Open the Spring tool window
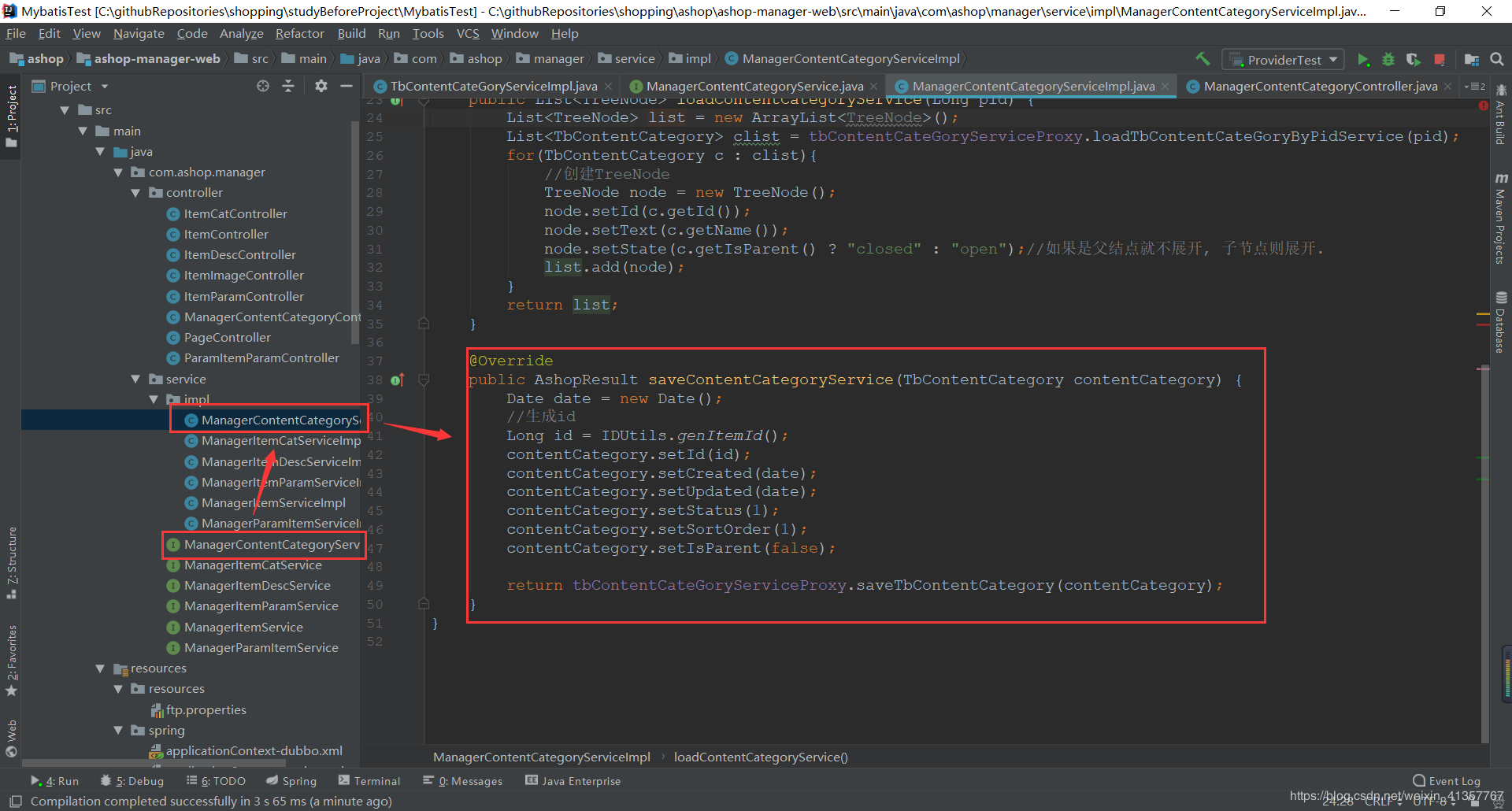1512x811 pixels. point(291,781)
